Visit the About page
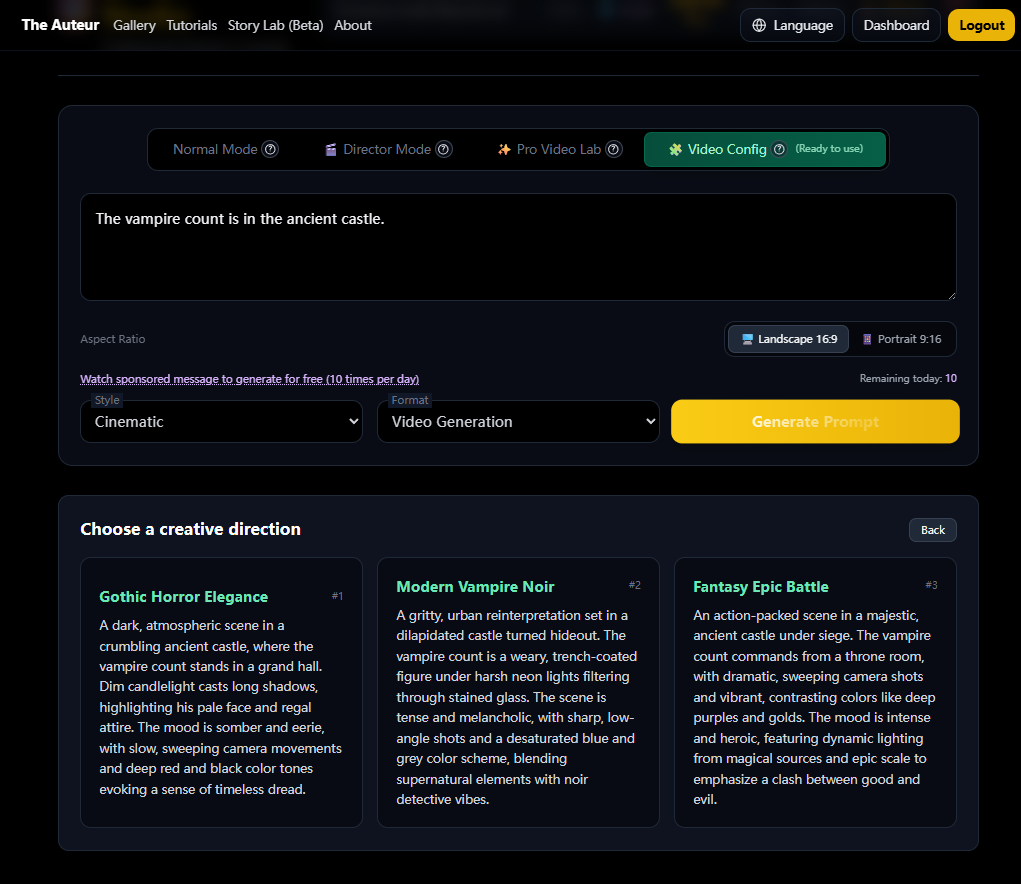This screenshot has height=884, width=1021. pyautogui.click(x=353, y=25)
